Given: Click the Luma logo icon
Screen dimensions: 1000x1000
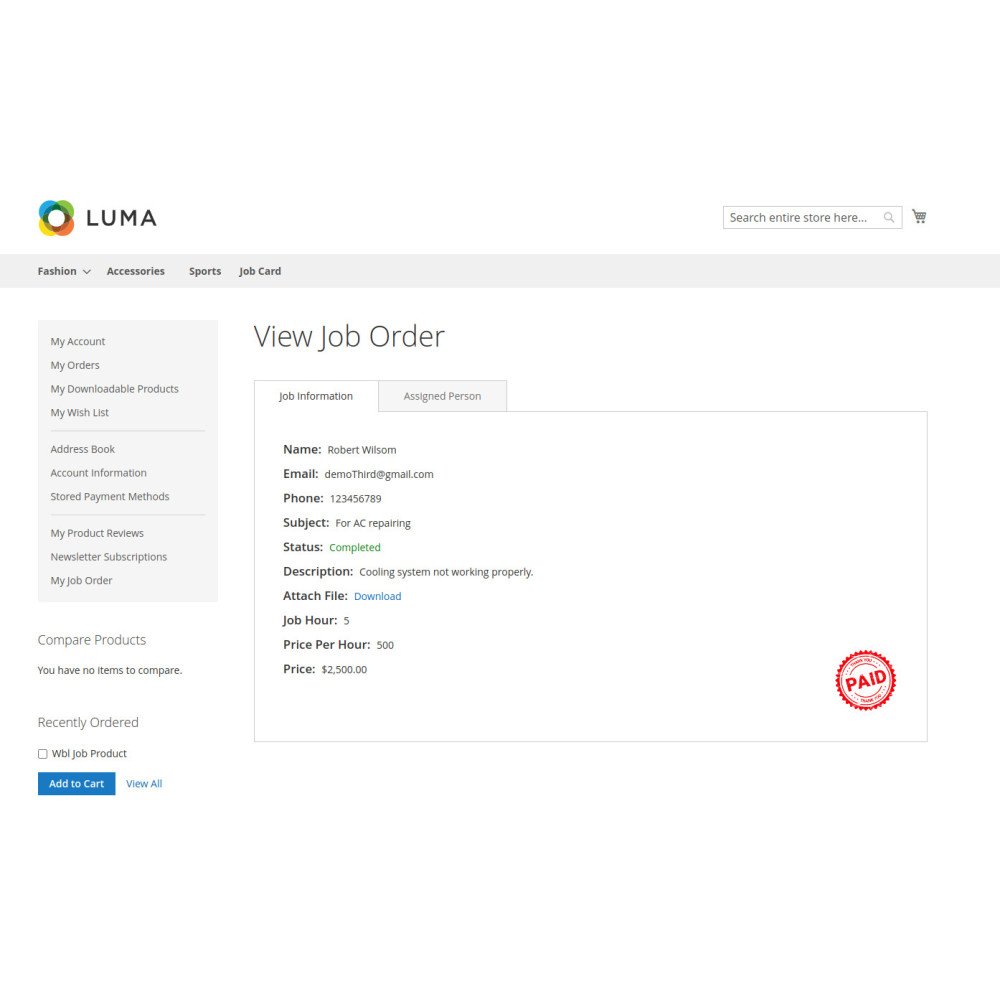Looking at the screenshot, I should point(56,218).
